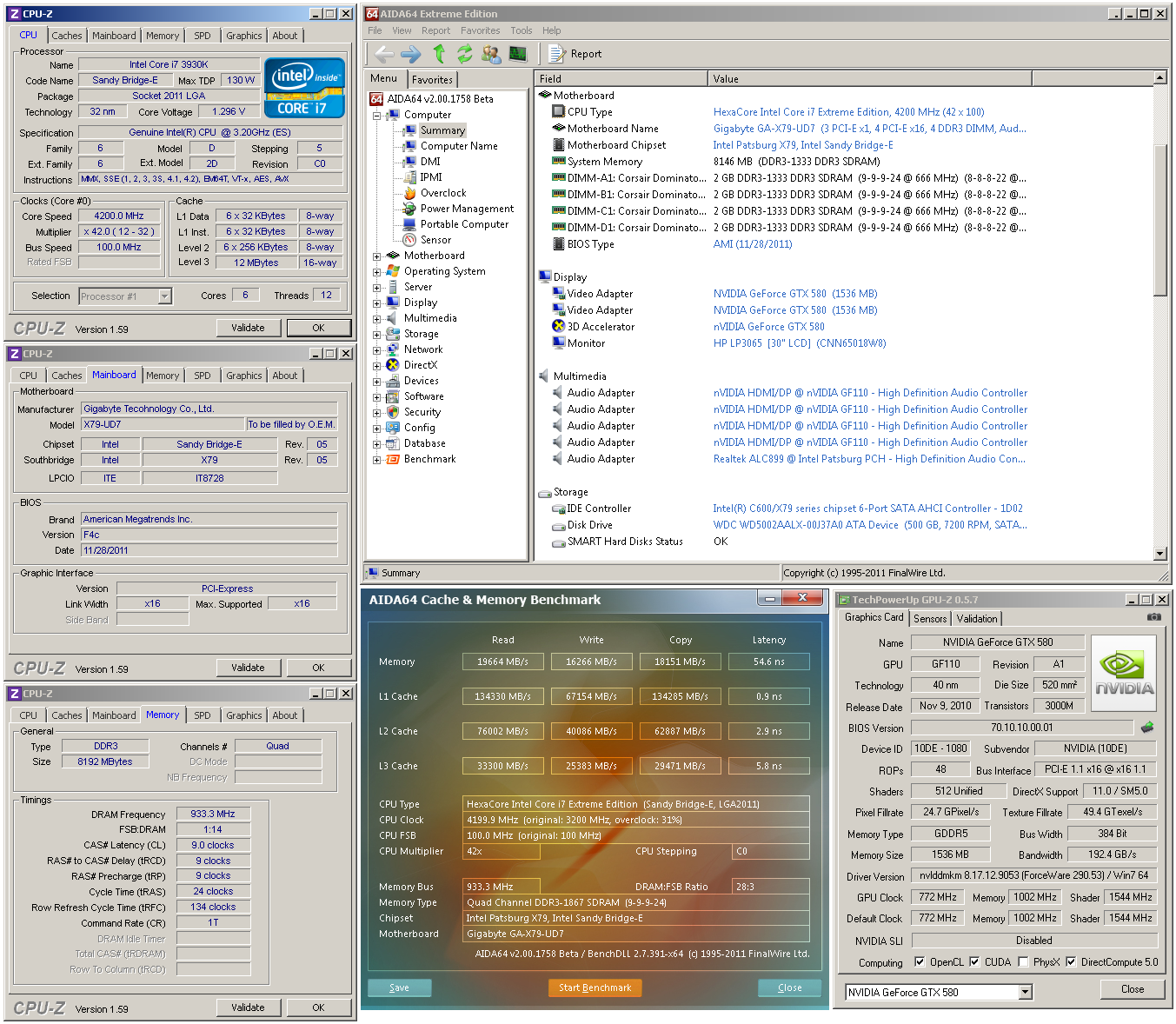Click the Gigabyte GA-X79-UD7 motherboard name link
Screen dimensions: 1176x1024
pos(869,129)
